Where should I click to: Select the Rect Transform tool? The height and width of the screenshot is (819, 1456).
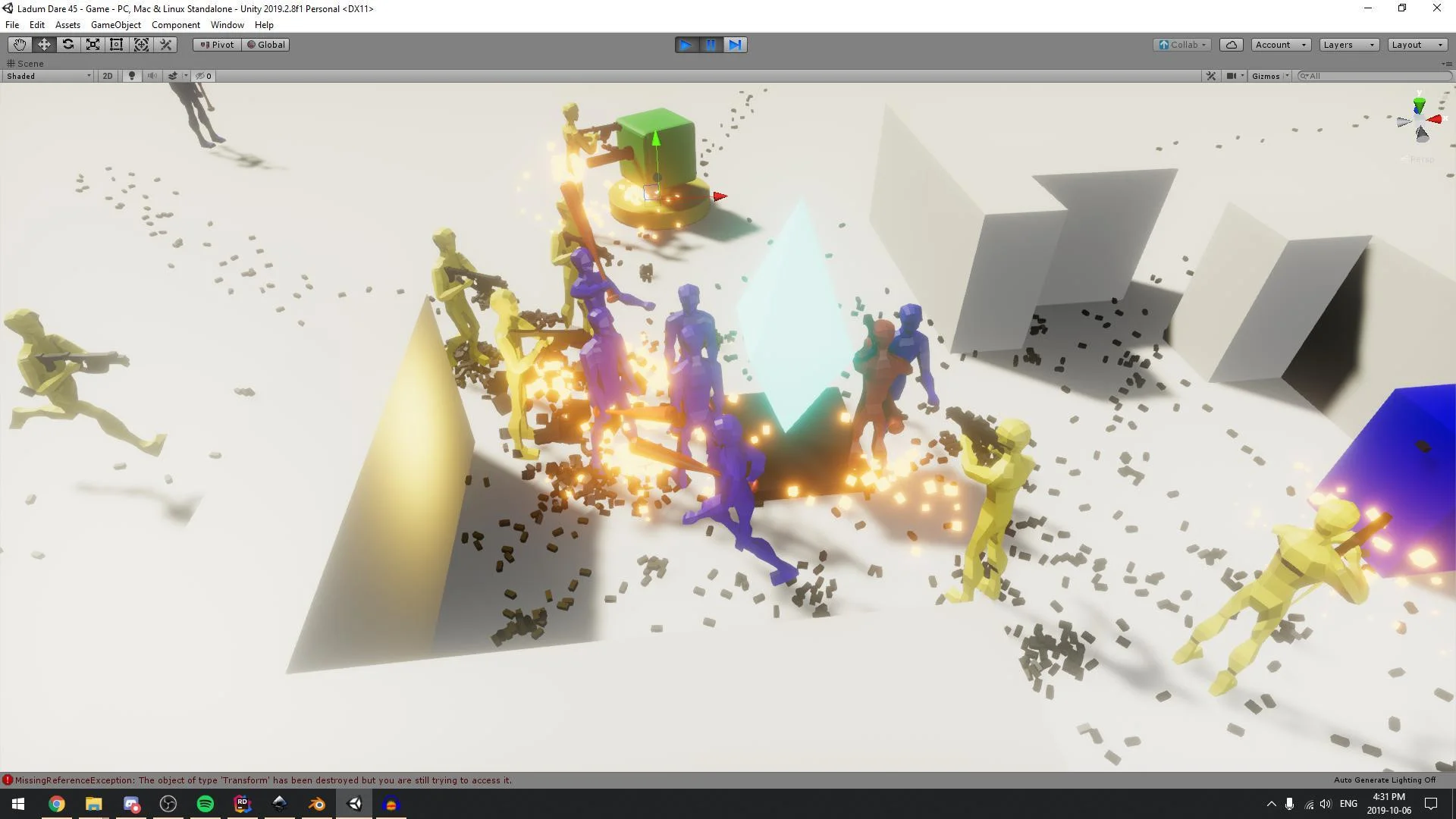[117, 45]
